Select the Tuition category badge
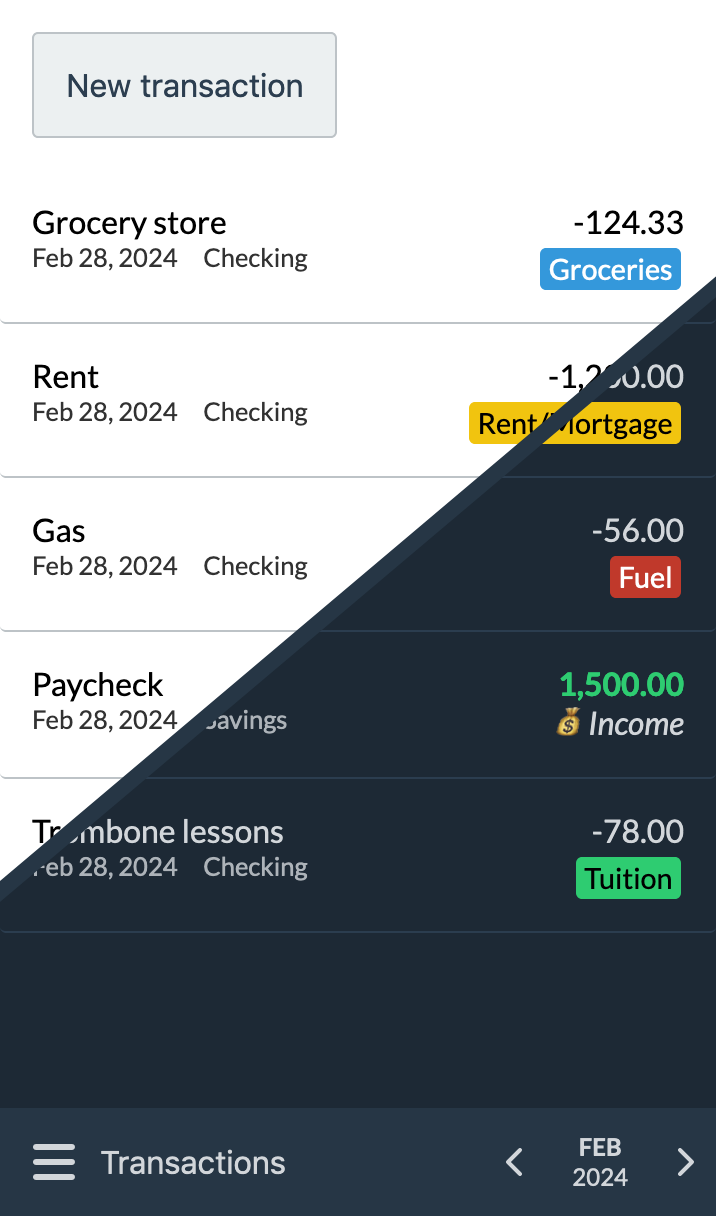The image size is (716, 1216). [x=628, y=878]
